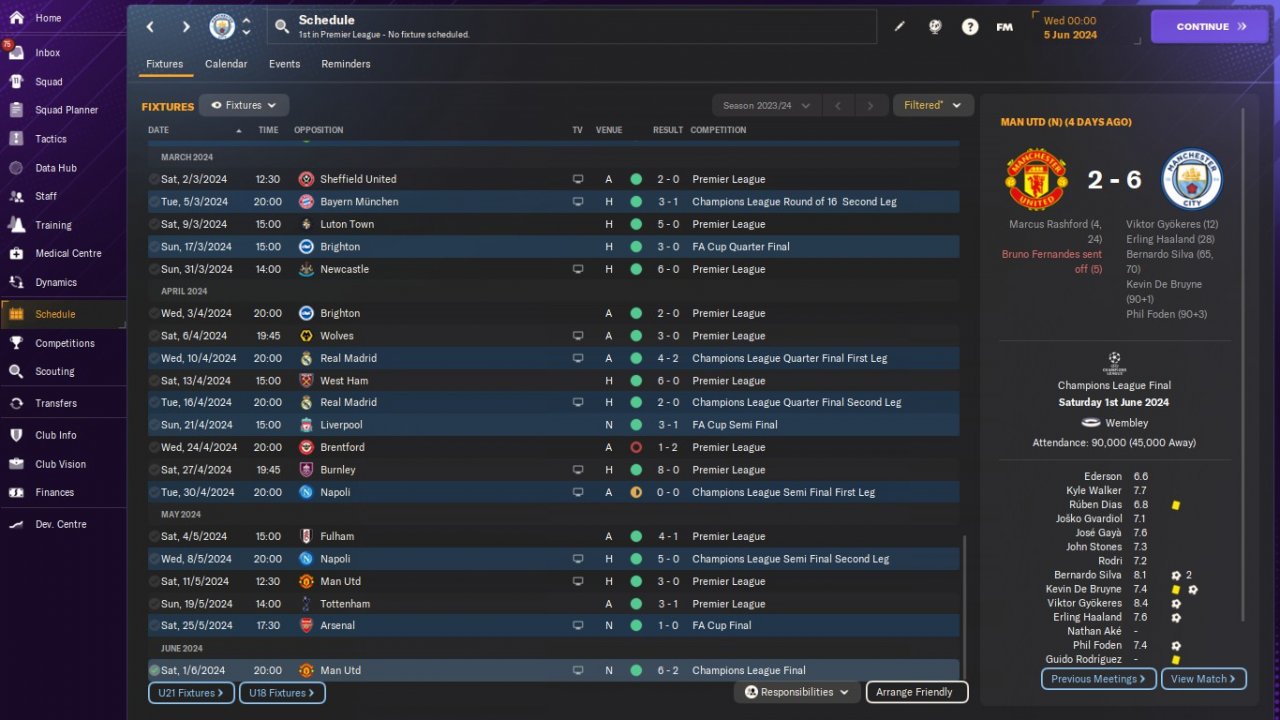
Task: Click the fixtures list vertical scrollbar
Action: click(x=965, y=606)
